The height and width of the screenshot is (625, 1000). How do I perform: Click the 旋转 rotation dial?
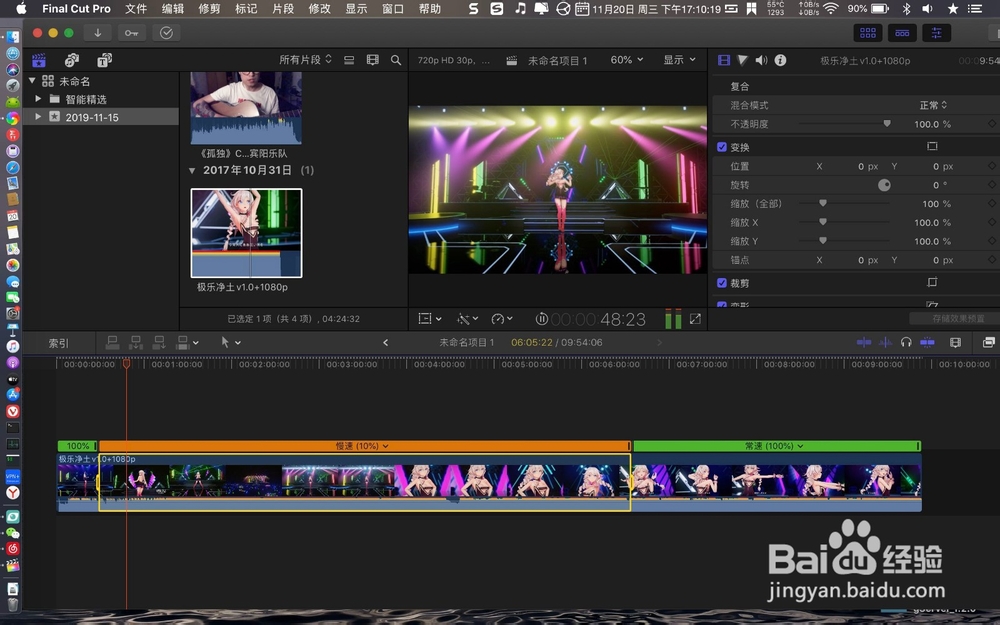(884, 185)
